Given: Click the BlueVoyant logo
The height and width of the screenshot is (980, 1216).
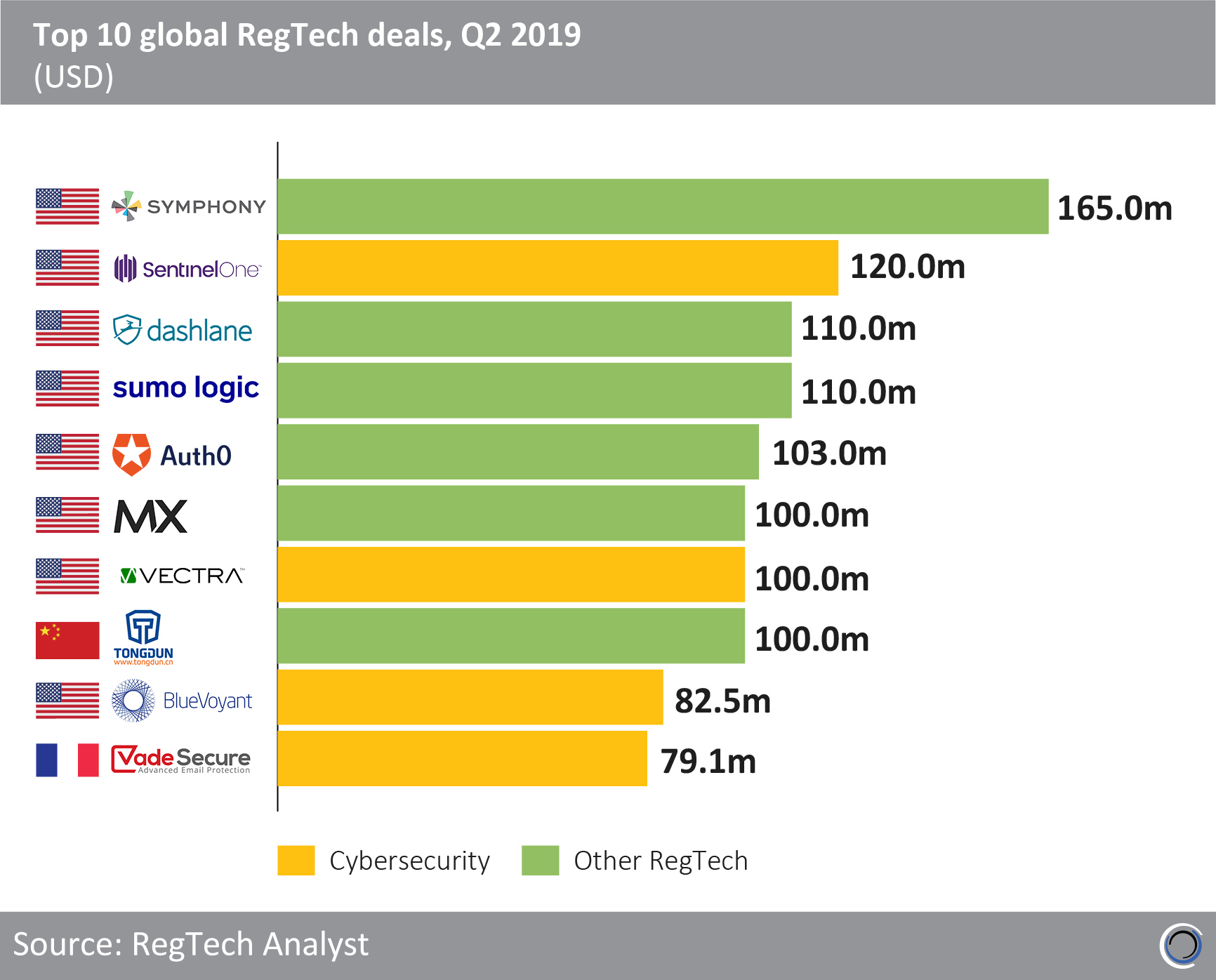Looking at the screenshot, I should pos(182,701).
